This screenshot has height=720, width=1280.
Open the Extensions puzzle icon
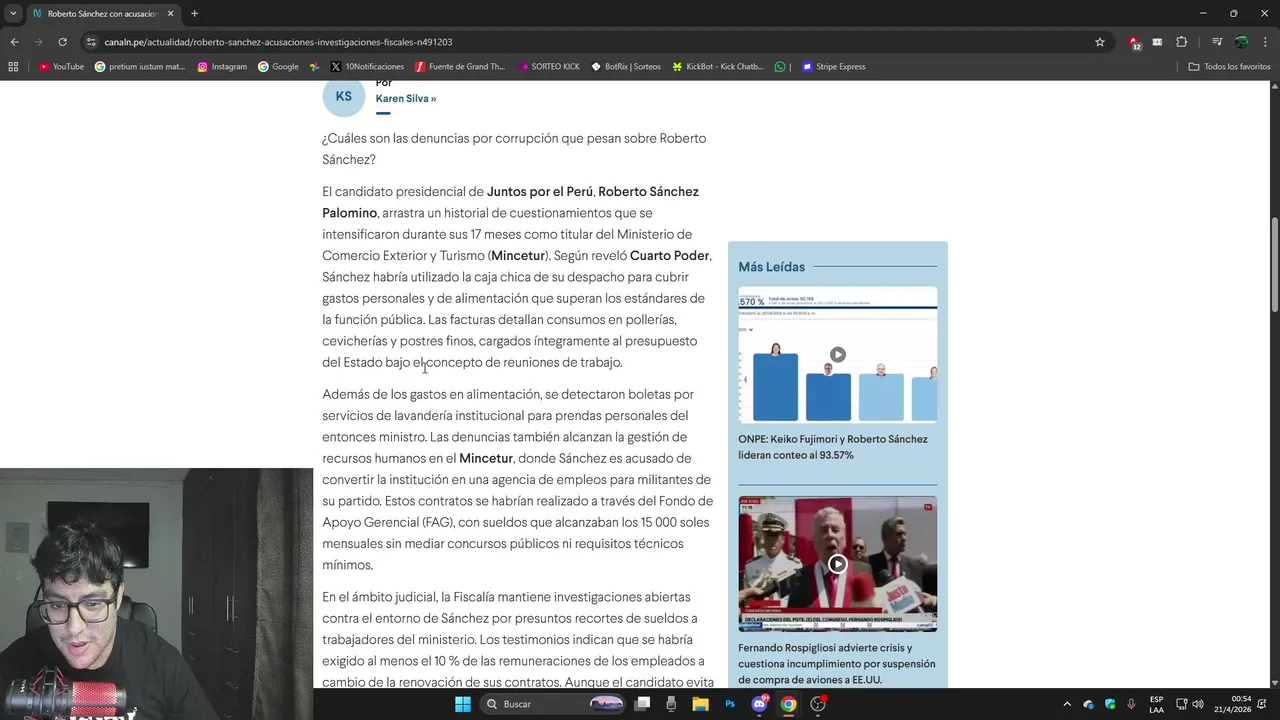(x=1181, y=42)
